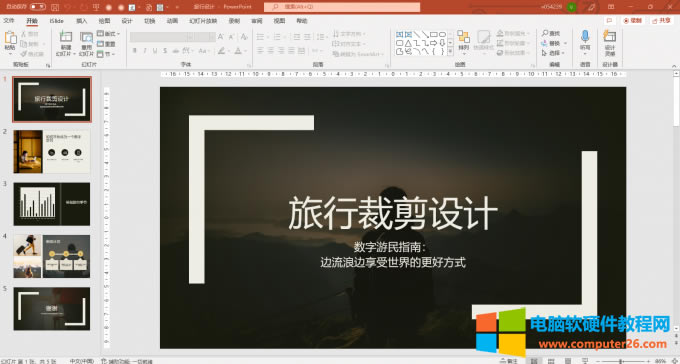The image size is (680, 364).
Task: Switch to slide sorter view in status bar
Action: (x=551, y=361)
